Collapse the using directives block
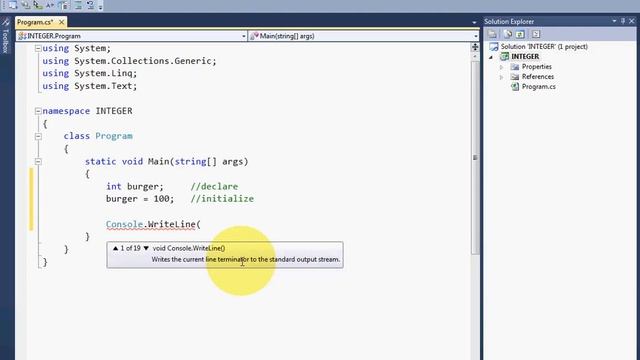The height and width of the screenshot is (360, 640). click(38, 49)
